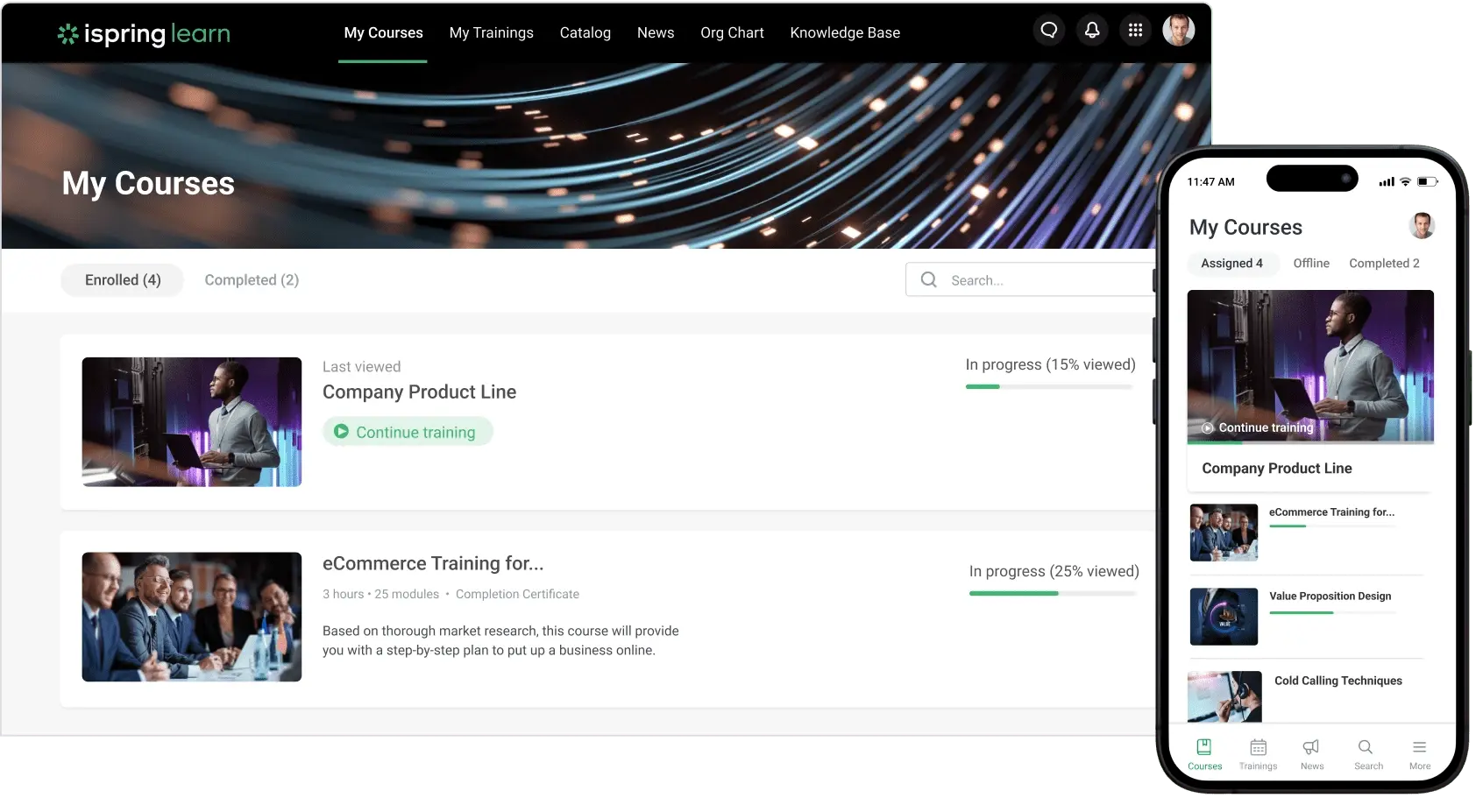This screenshot has width=1483, height=812.
Task: Open the chat messages icon in header
Action: click(1048, 31)
